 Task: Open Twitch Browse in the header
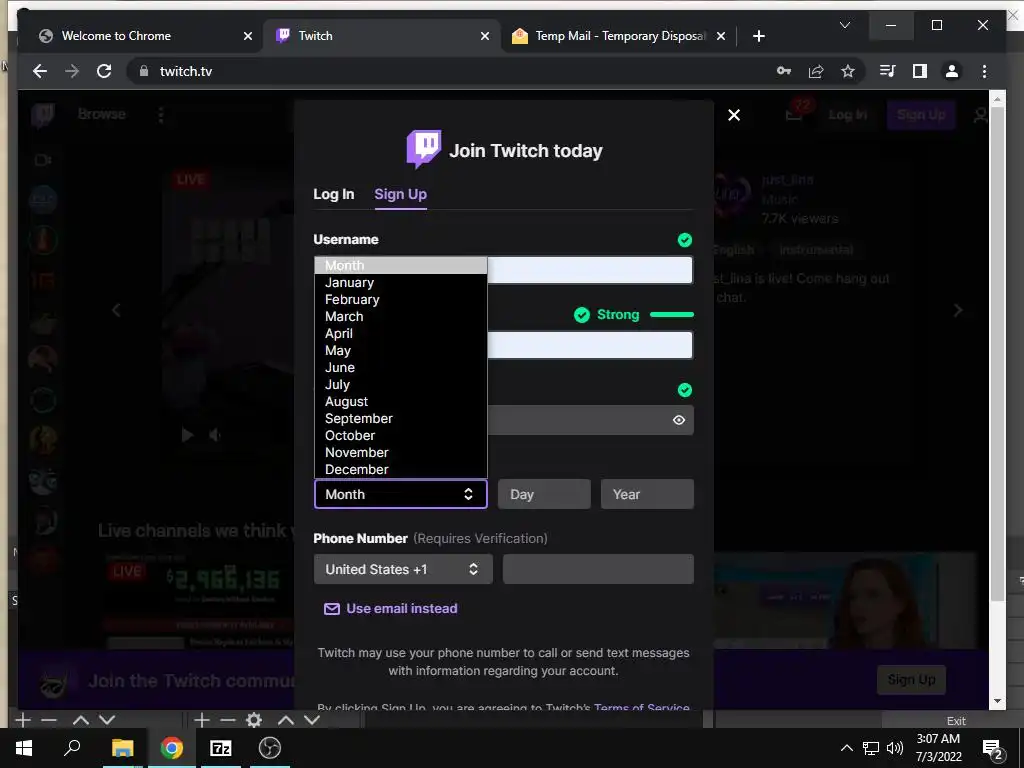[x=101, y=114]
